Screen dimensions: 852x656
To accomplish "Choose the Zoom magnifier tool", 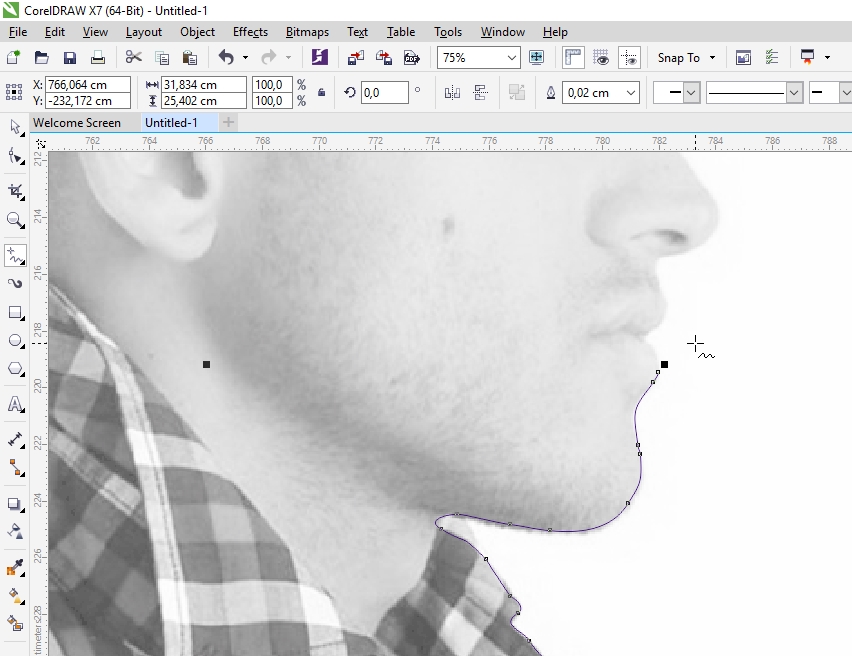I will [15, 220].
